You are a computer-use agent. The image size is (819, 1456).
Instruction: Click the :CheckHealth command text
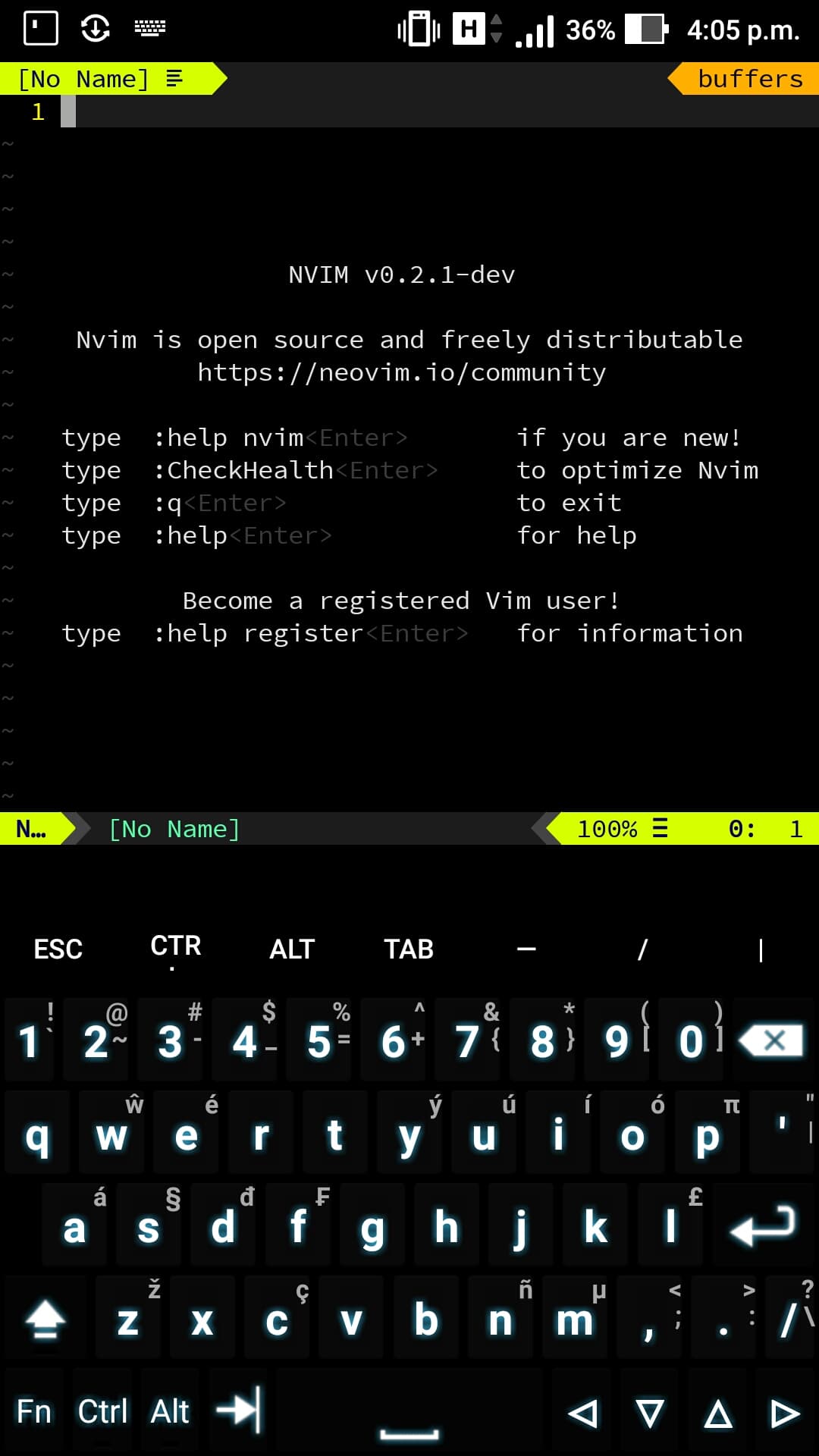coord(243,470)
